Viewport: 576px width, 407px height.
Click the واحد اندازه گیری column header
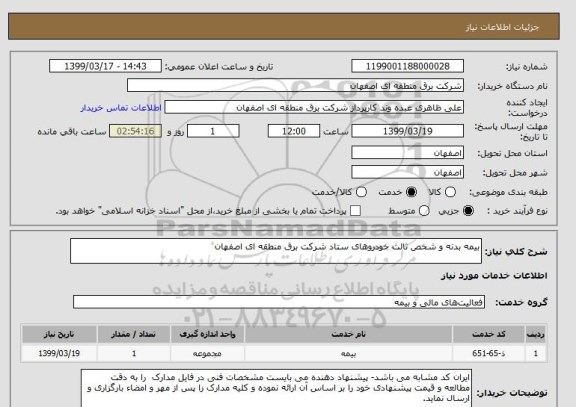click(207, 334)
